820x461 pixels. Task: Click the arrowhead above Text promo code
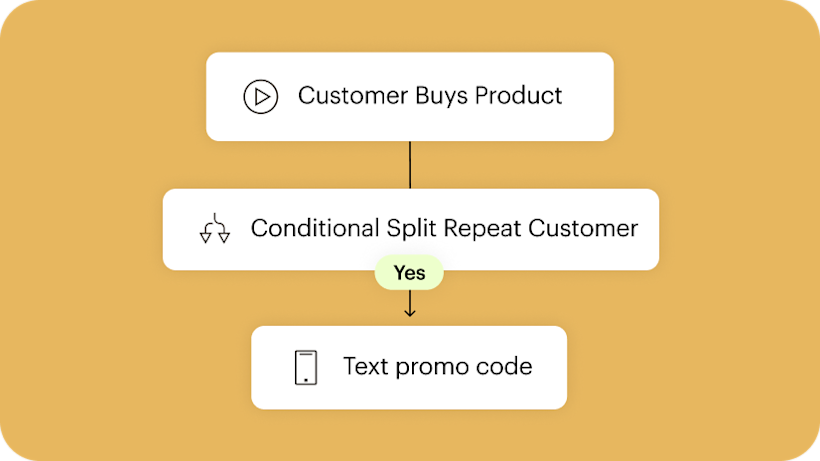409,312
